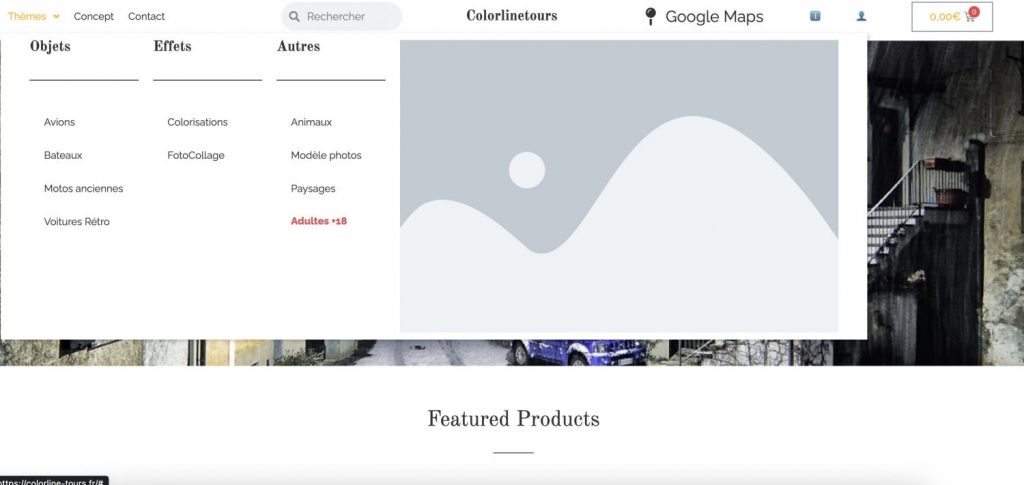Open Colorisations under Effets
This screenshot has width=1024, height=485.
197,122
